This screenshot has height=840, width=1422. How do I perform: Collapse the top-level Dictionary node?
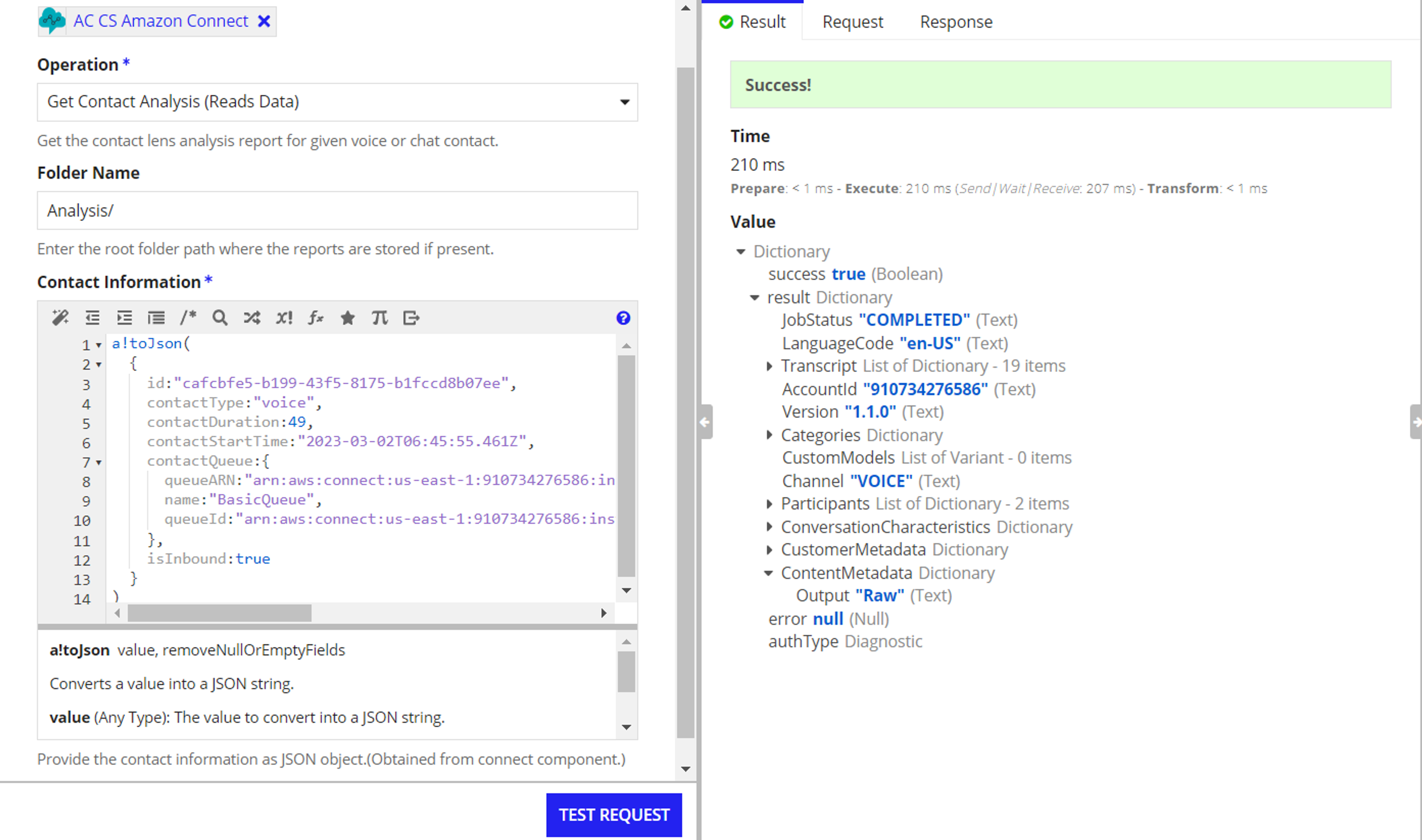coord(741,251)
